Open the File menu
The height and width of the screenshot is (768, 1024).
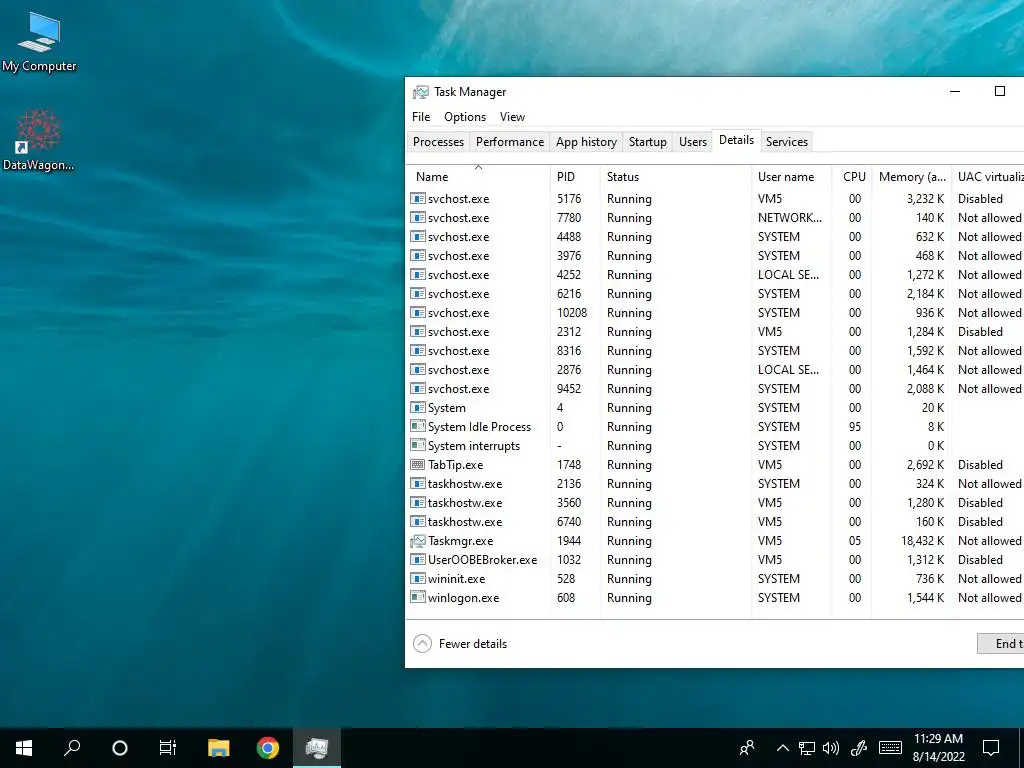pos(421,117)
